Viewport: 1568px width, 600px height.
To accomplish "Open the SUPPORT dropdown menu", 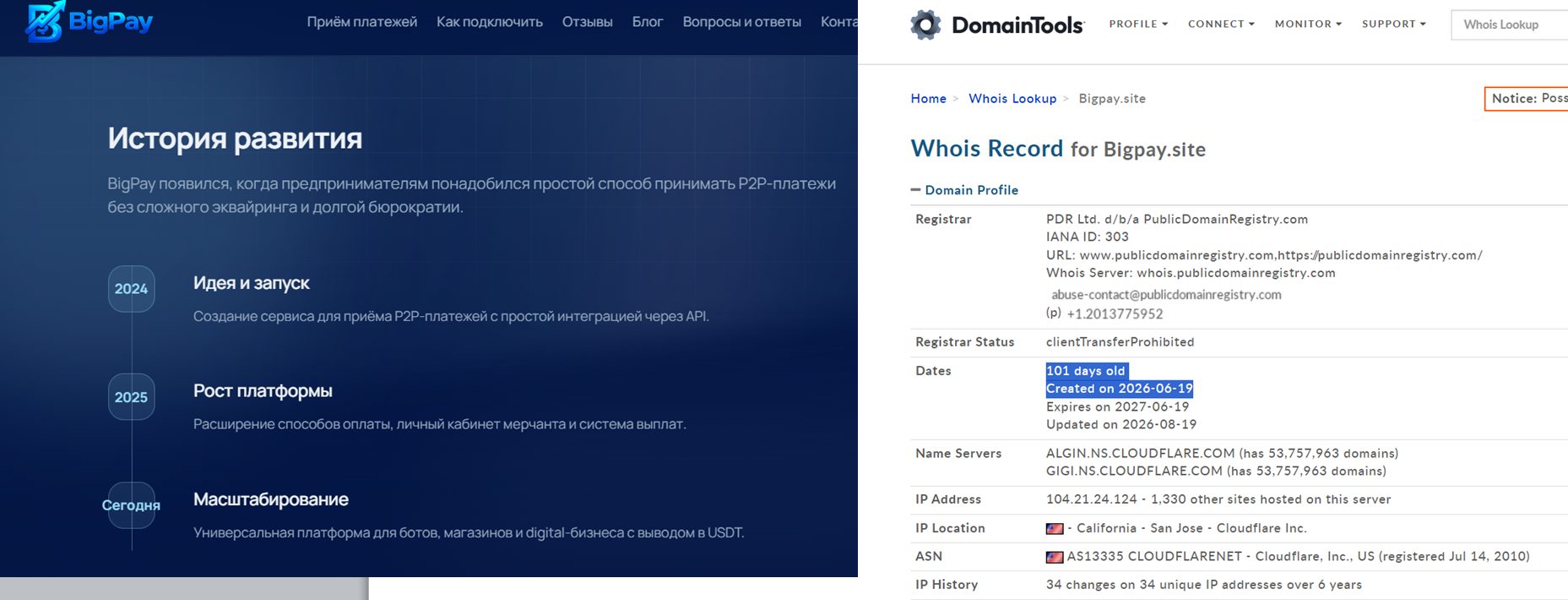I will (1393, 24).
